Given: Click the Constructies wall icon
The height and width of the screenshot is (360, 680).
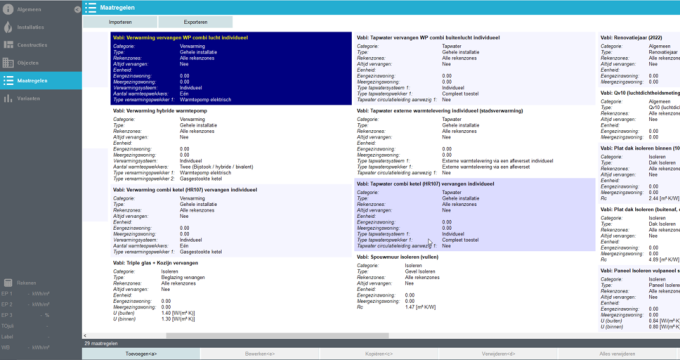Looking at the screenshot, I should coord(8,45).
